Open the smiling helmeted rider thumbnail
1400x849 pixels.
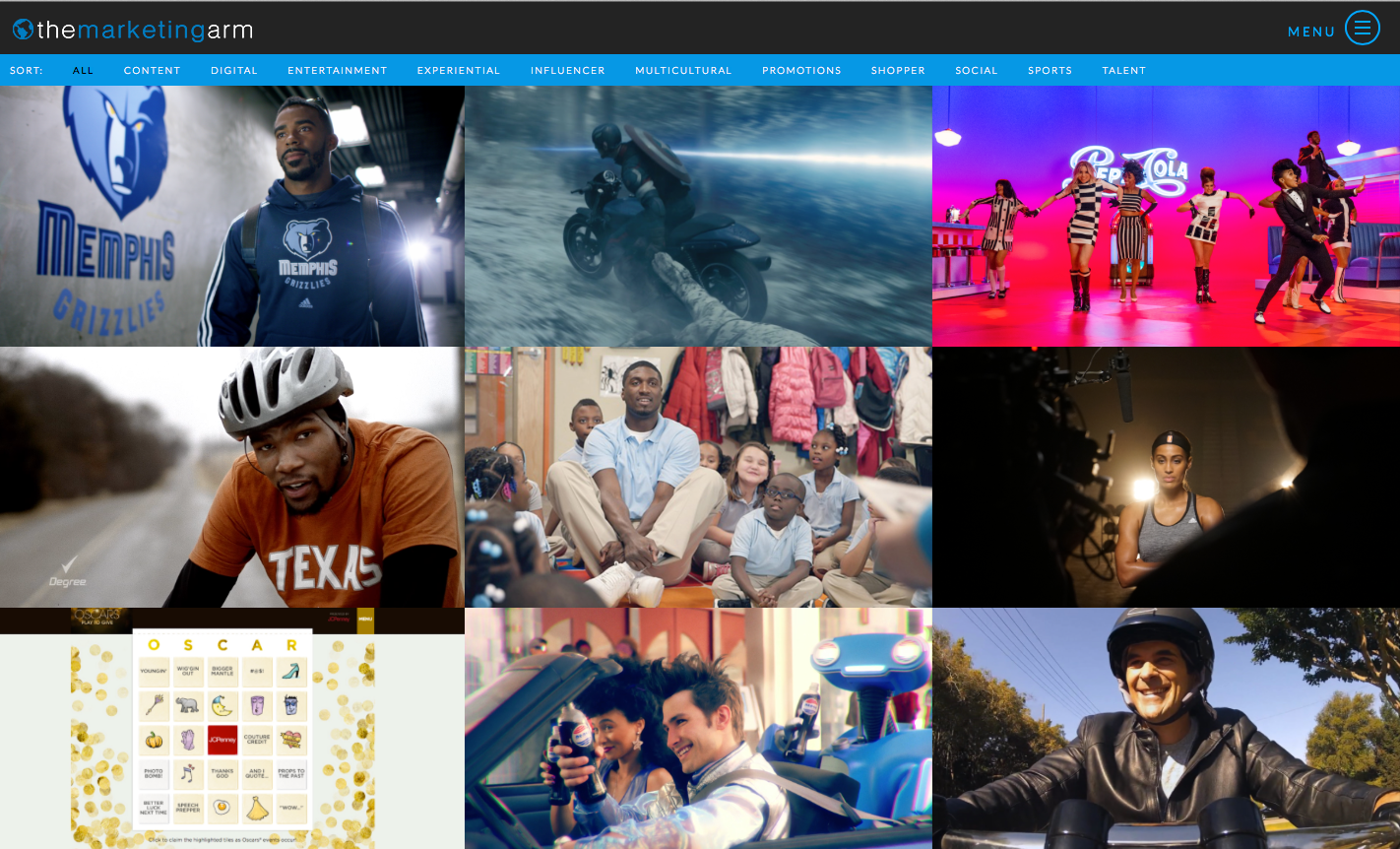[x=1166, y=728]
